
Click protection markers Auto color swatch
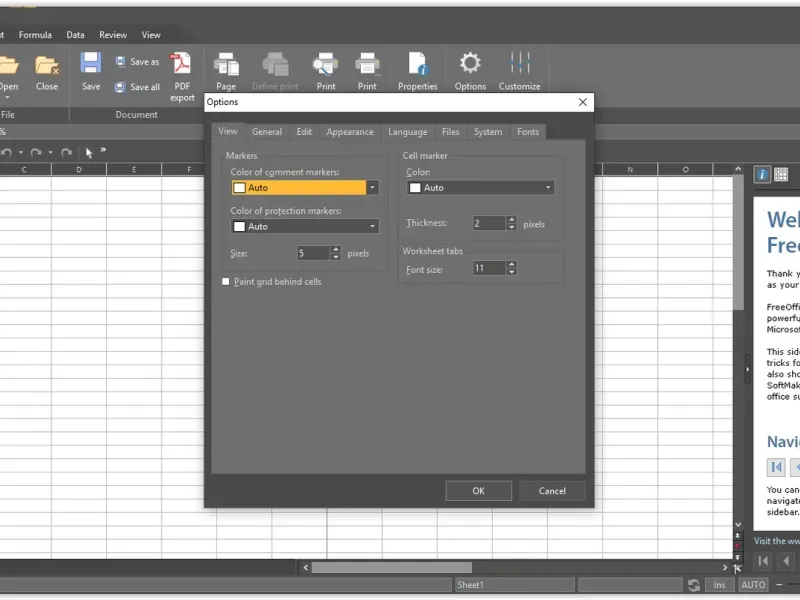(x=239, y=227)
